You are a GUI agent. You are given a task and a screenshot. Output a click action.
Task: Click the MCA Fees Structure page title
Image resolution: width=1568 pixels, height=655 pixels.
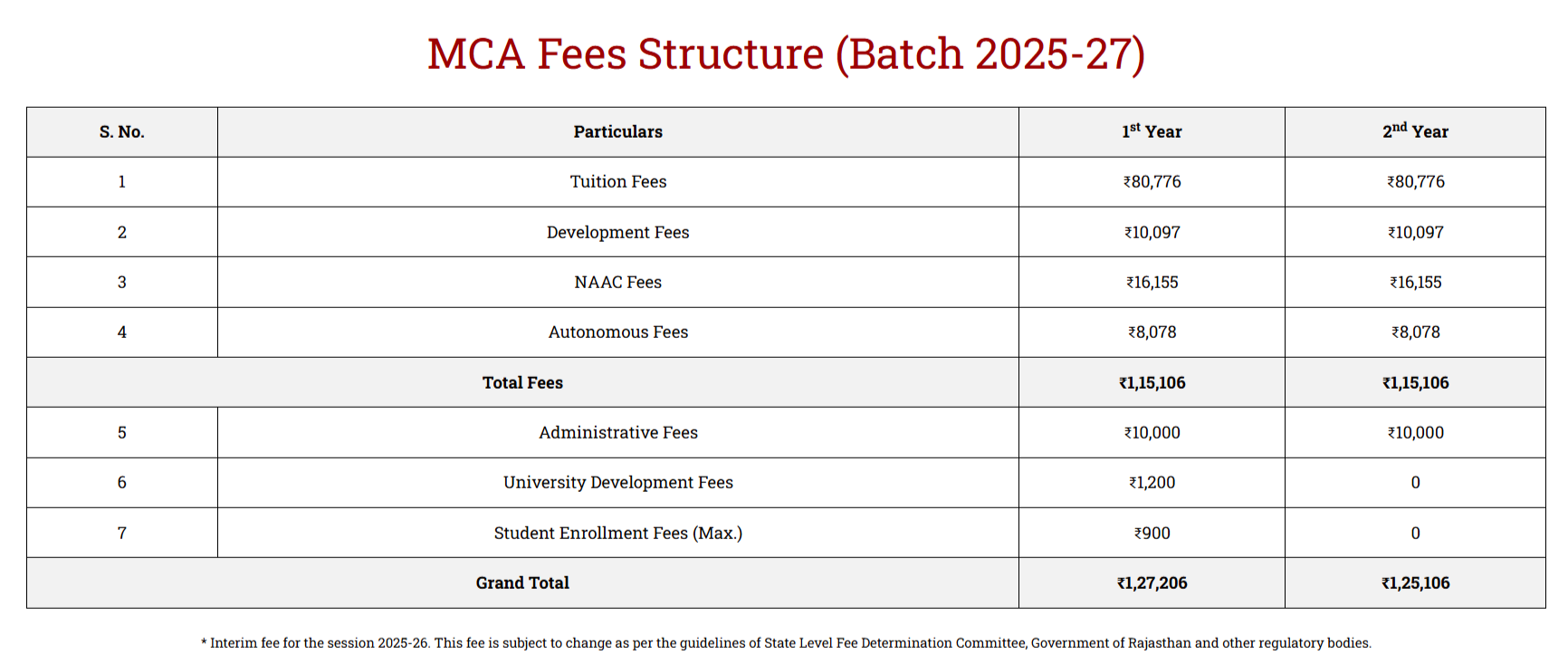click(x=786, y=54)
